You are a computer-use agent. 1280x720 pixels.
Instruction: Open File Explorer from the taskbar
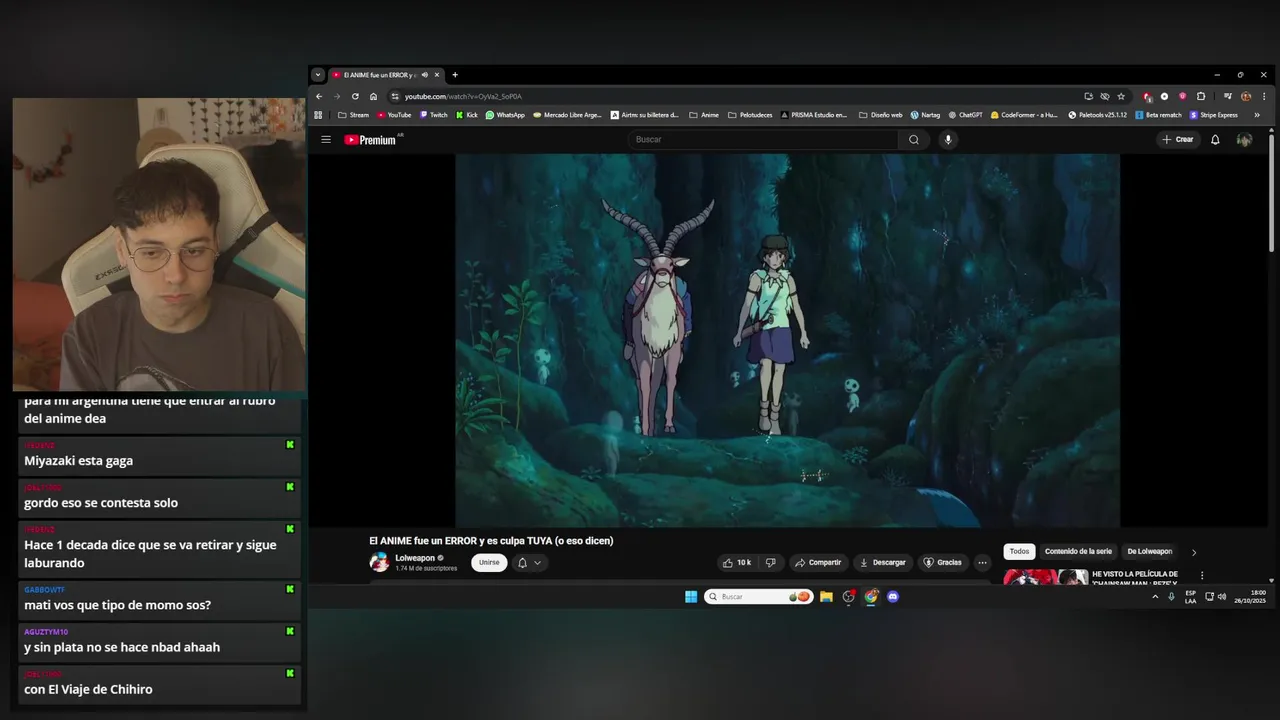tap(826, 597)
